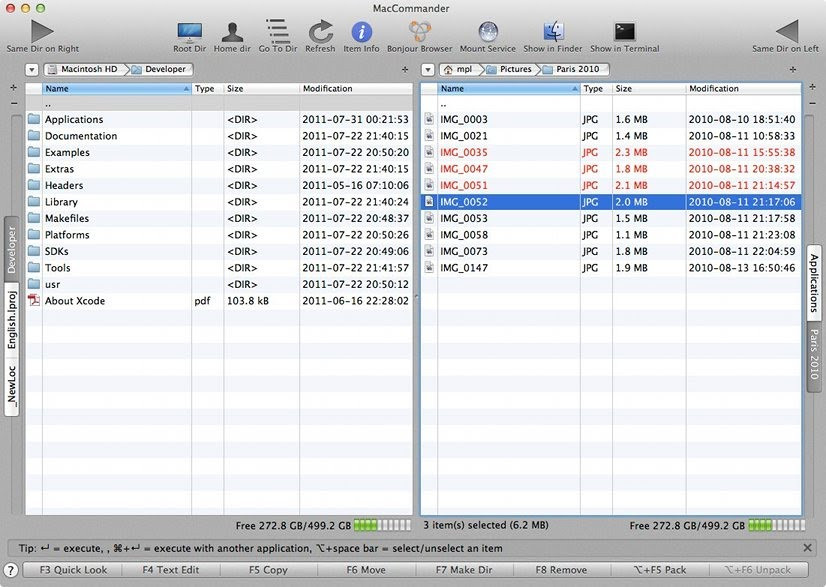The height and width of the screenshot is (587, 826).
Task: Click the IMG_0147 file icon
Action: [x=429, y=268]
